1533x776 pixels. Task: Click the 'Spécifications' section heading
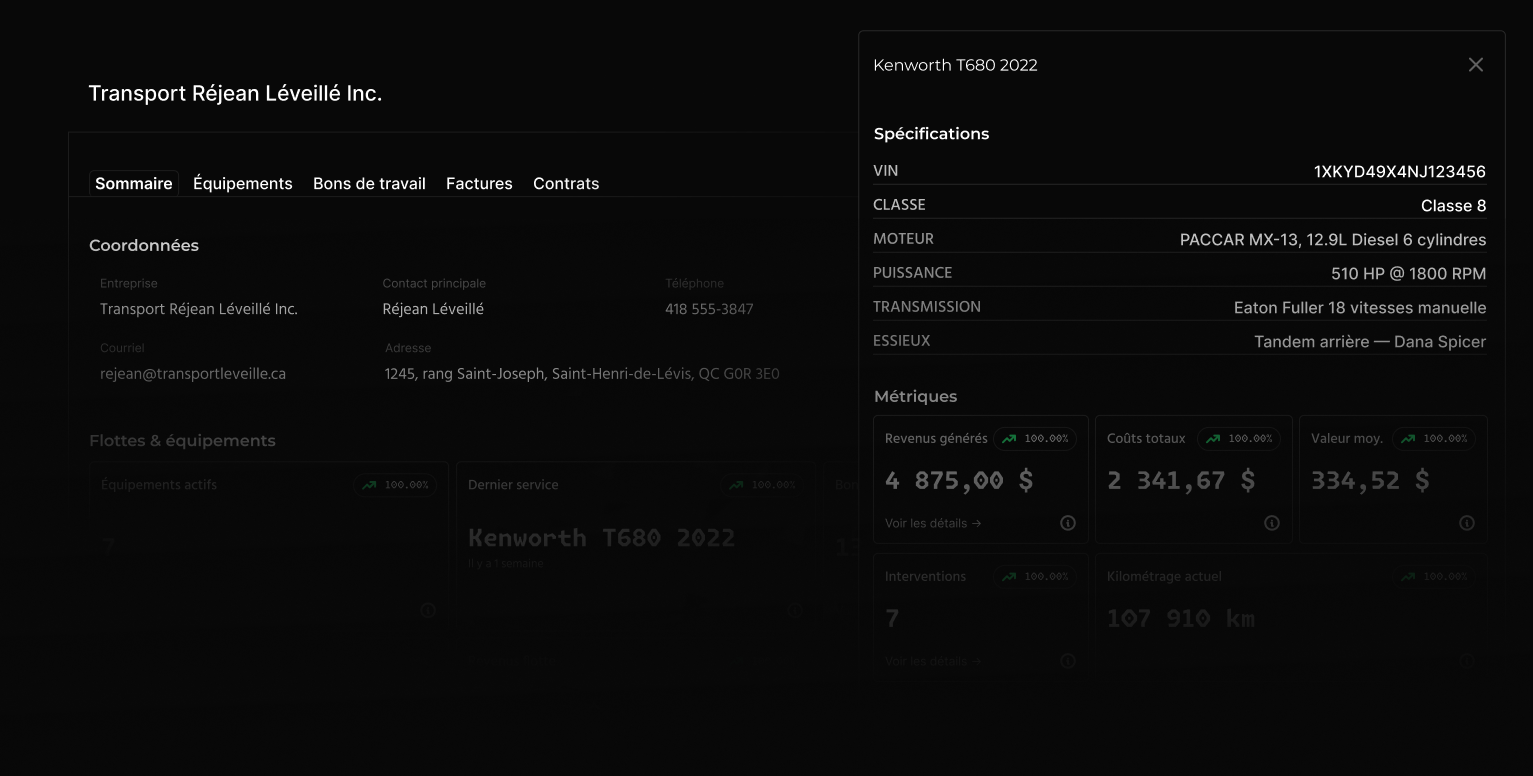point(931,134)
